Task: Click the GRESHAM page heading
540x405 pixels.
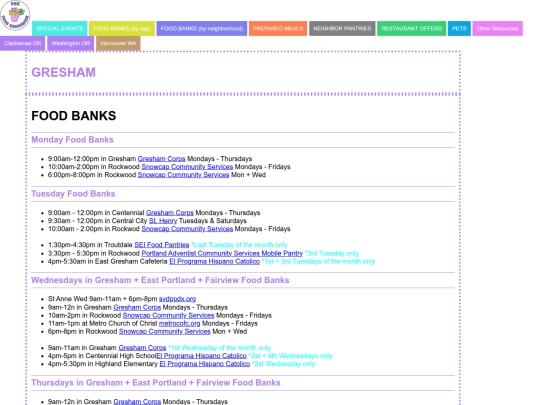Action: click(x=63, y=72)
